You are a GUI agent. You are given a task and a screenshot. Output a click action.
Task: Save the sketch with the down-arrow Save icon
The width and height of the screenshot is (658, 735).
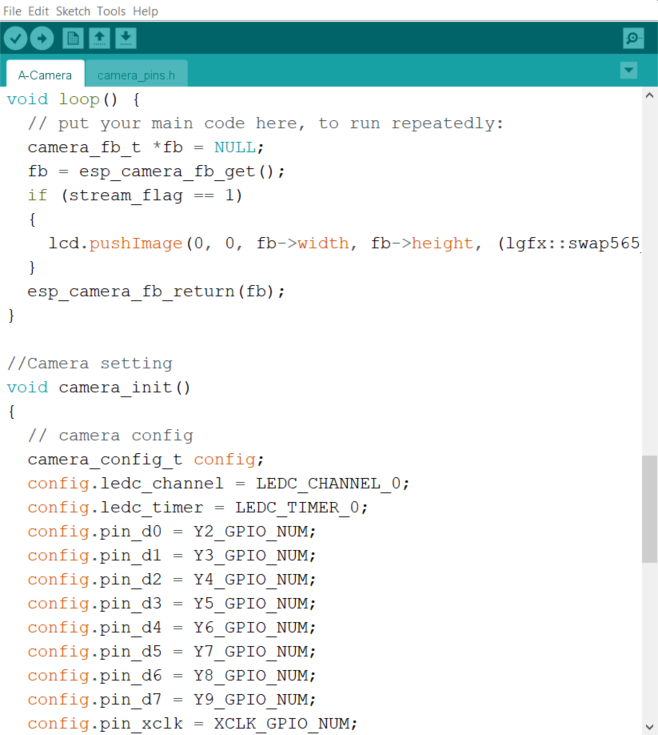(x=126, y=38)
